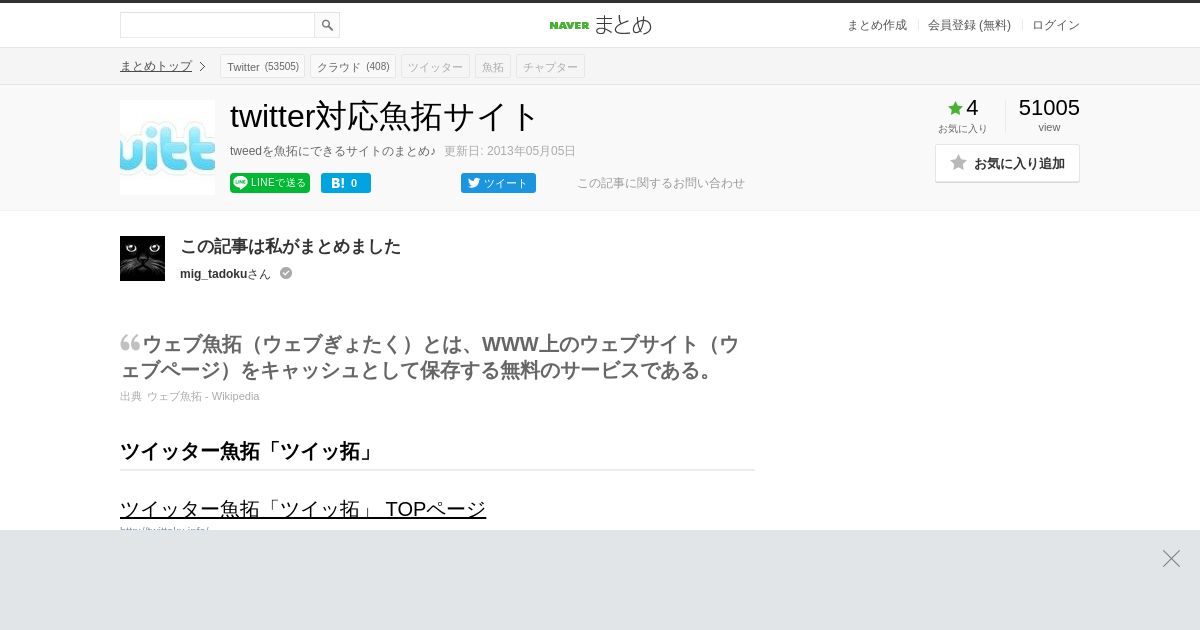Image resolution: width=1200 pixels, height=630 pixels.
Task: Click the search text input field
Action: 217,25
